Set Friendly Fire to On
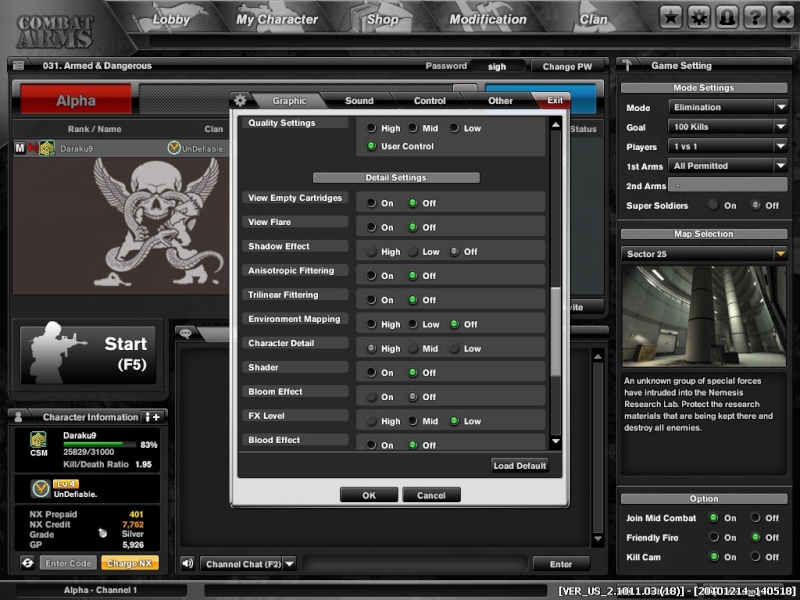 (x=714, y=537)
